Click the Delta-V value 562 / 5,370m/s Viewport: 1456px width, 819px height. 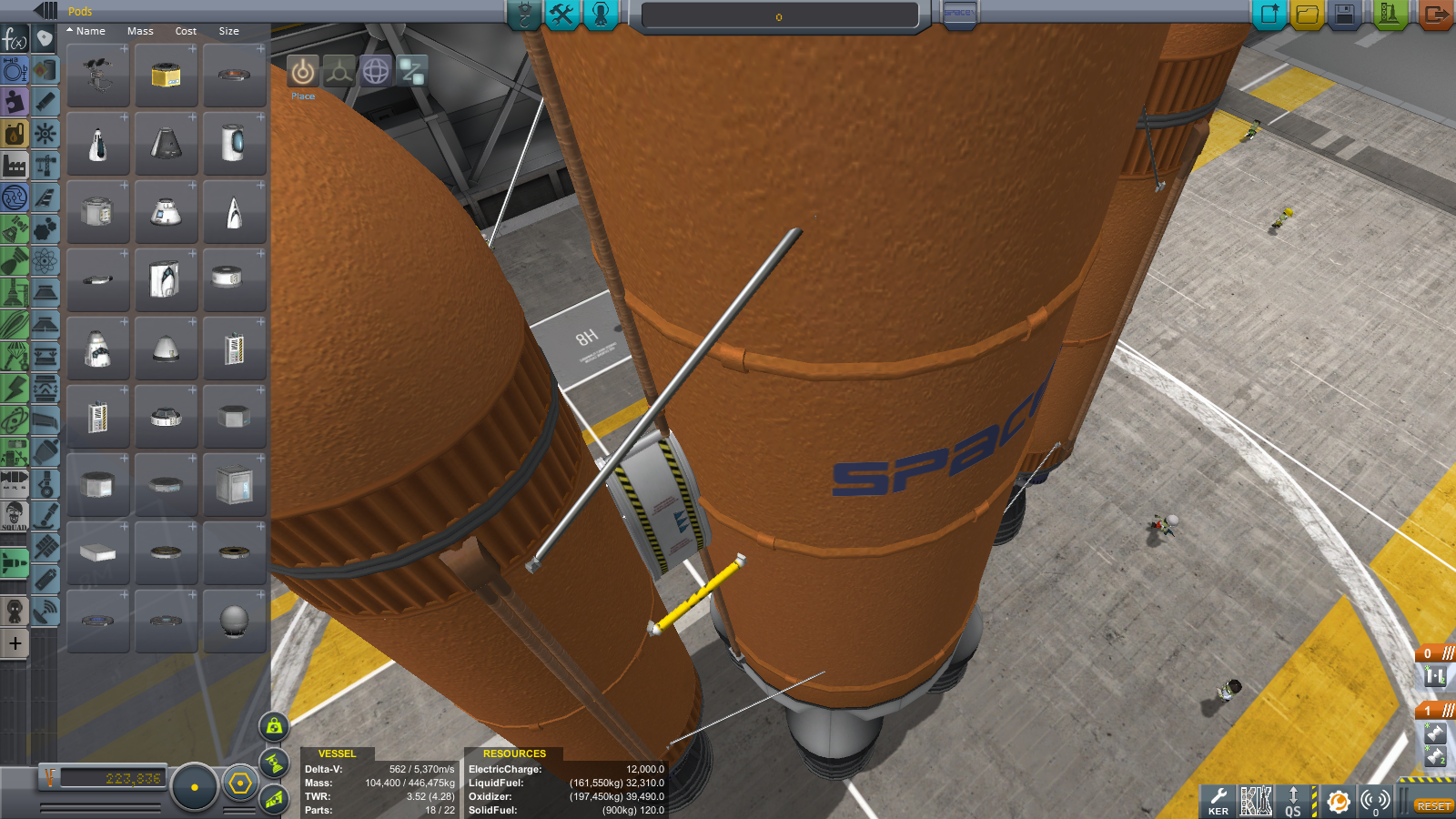[421, 769]
